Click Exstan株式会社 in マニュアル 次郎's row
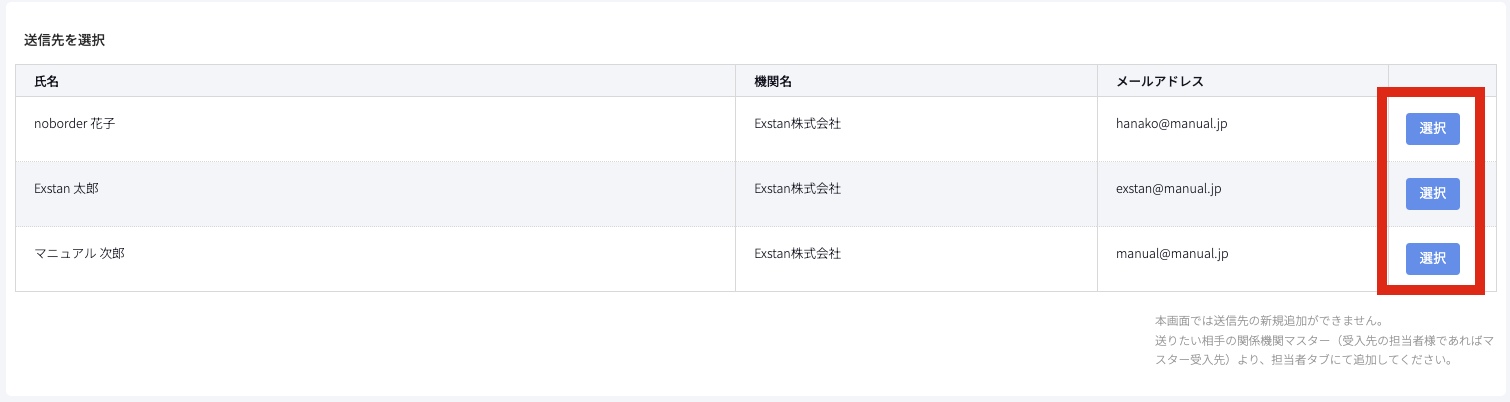The height and width of the screenshot is (402, 1510). 797,254
